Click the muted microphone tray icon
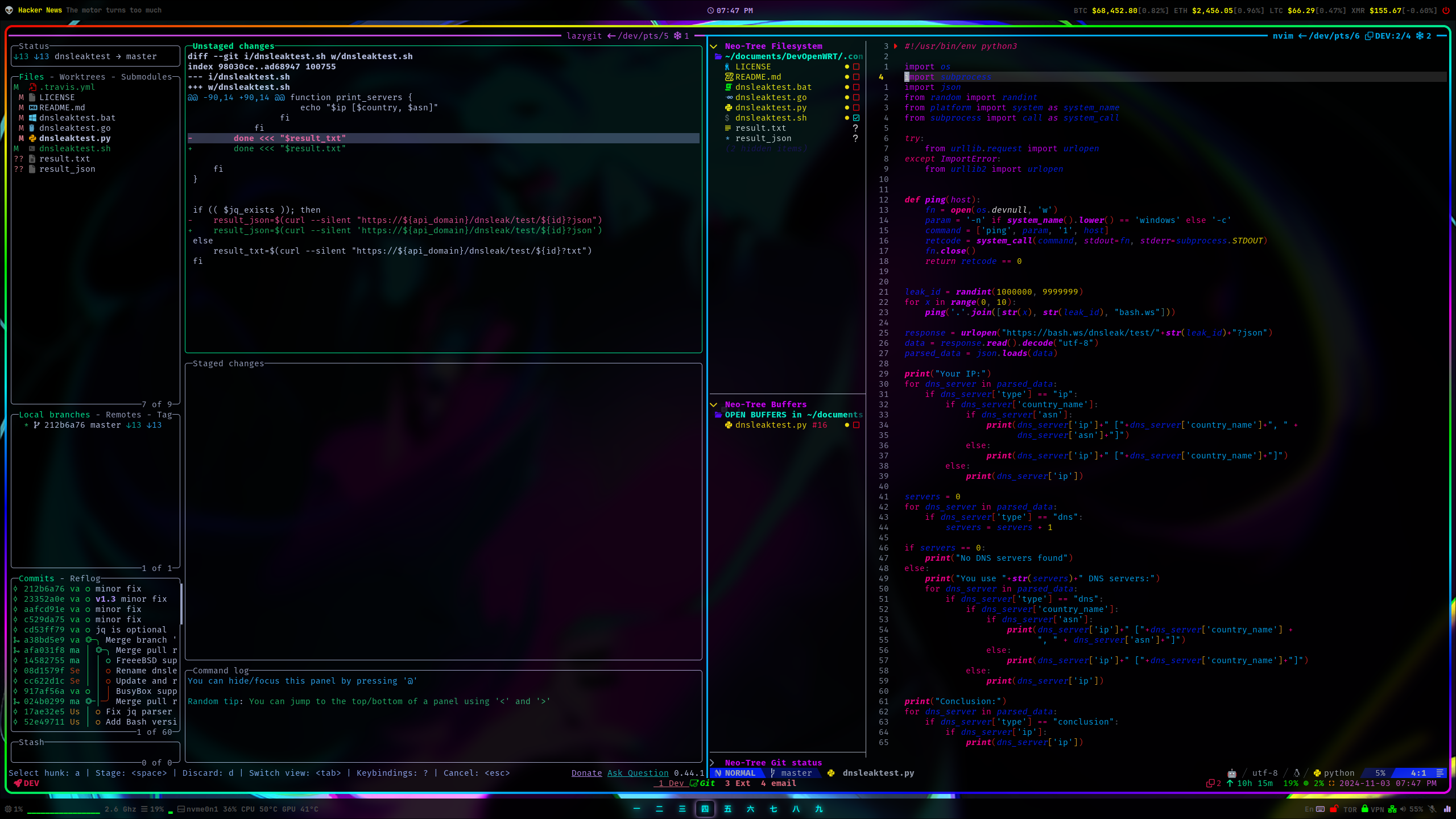 point(1432,809)
